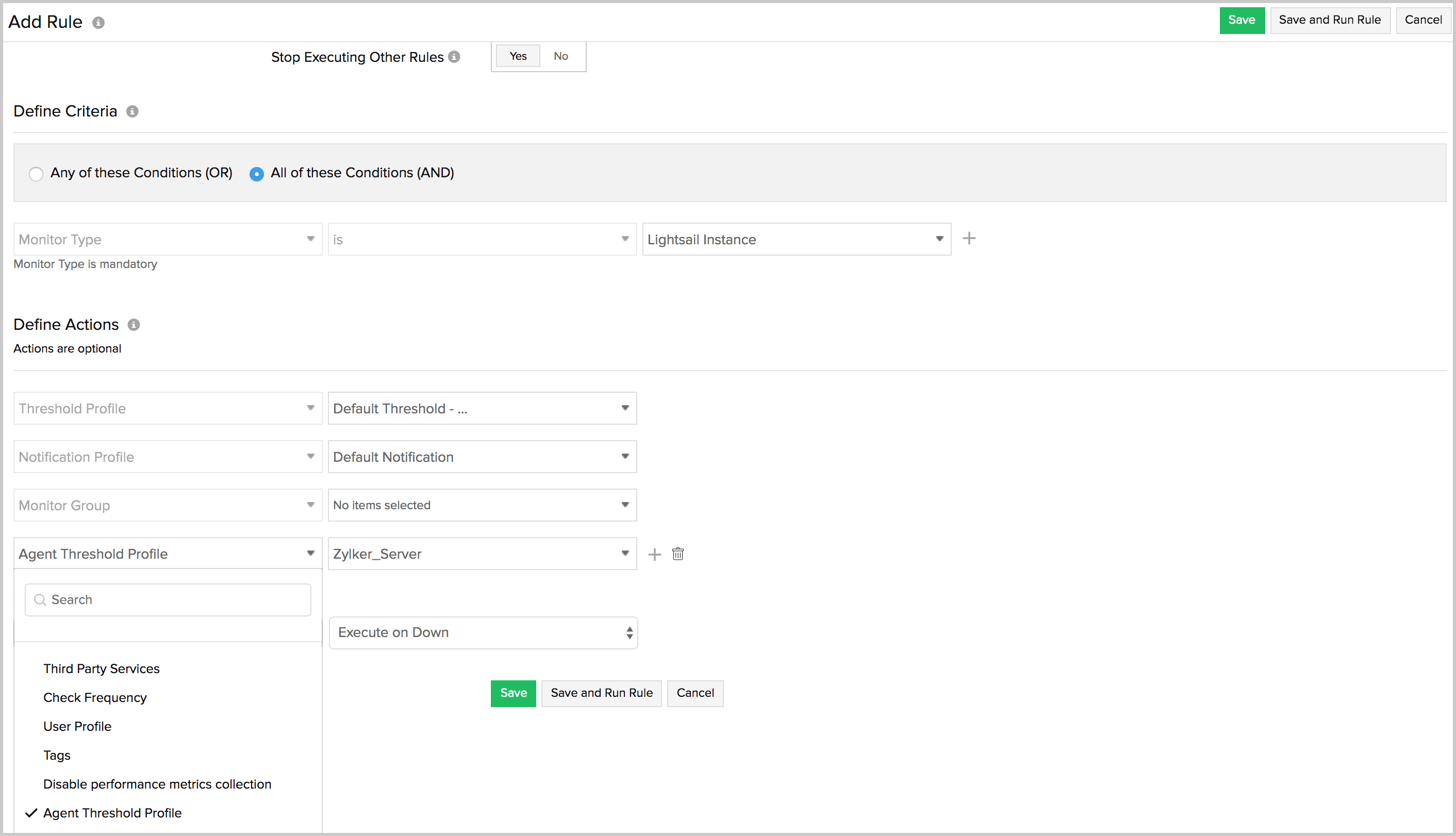Click the plus icon next to Zylker_Server
1456x836 pixels.
[x=655, y=554]
